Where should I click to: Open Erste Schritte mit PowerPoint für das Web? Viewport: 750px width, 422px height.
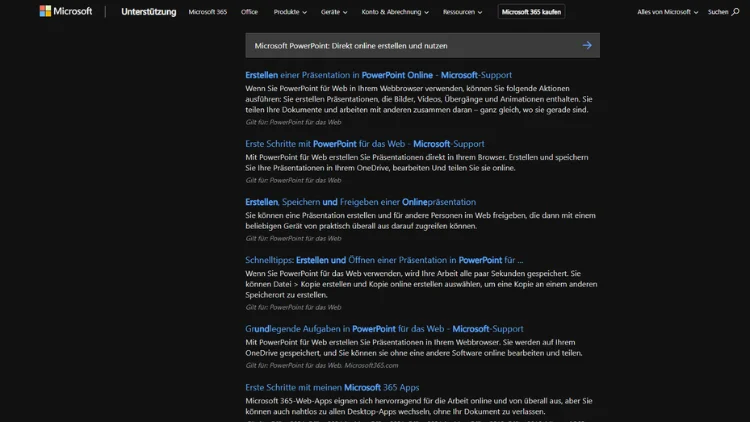(x=364, y=144)
